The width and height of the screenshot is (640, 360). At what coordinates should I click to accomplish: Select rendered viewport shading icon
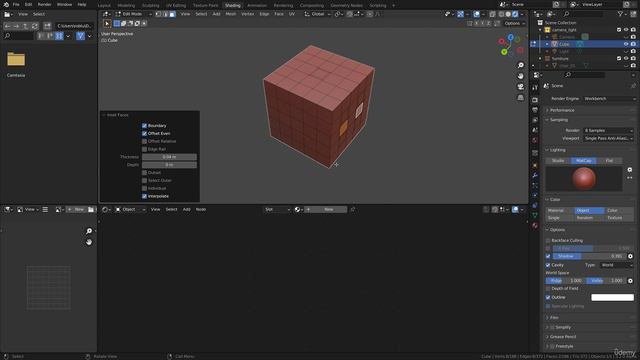pyautogui.click(x=515, y=14)
